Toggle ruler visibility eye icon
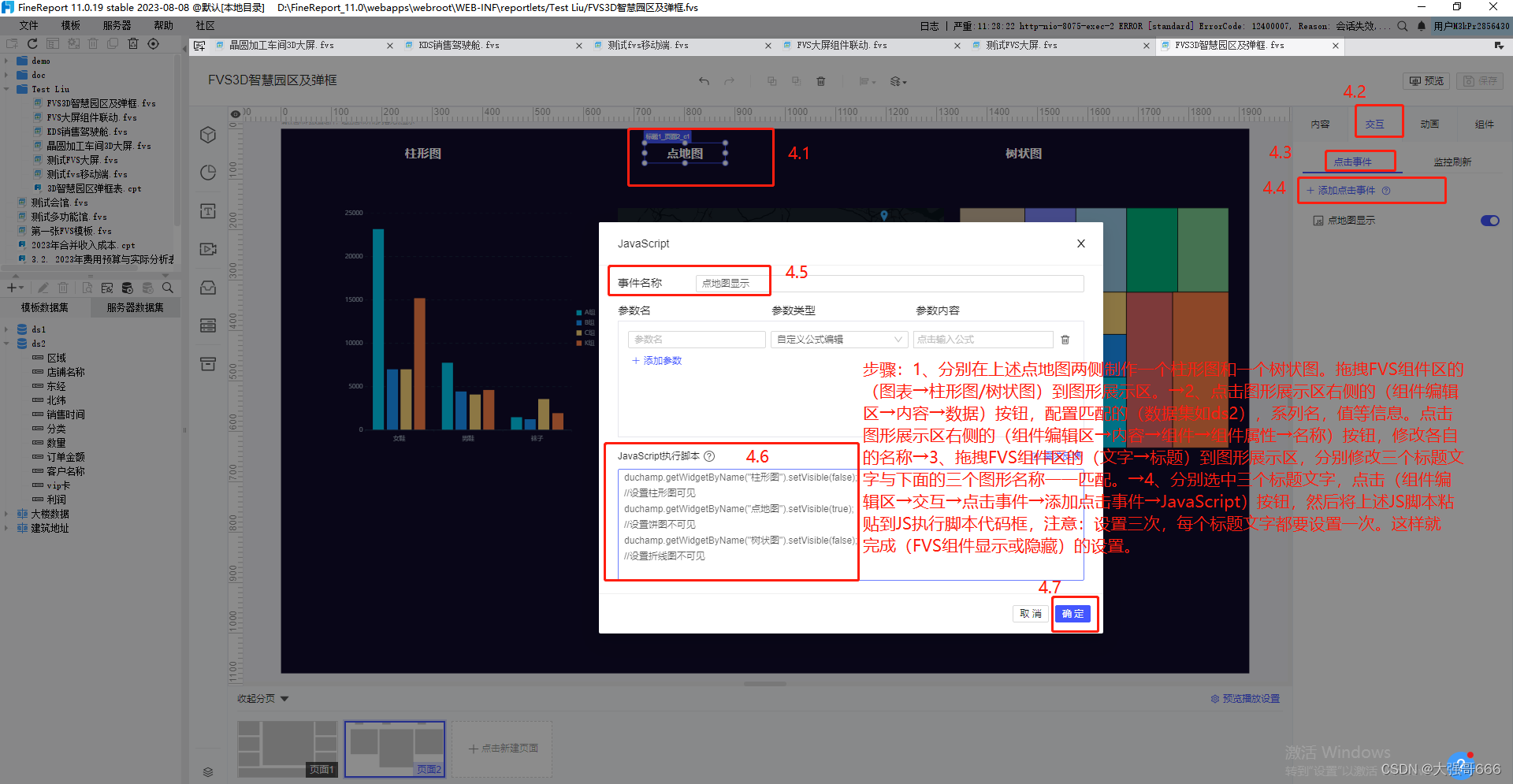1513x784 pixels. [235, 114]
